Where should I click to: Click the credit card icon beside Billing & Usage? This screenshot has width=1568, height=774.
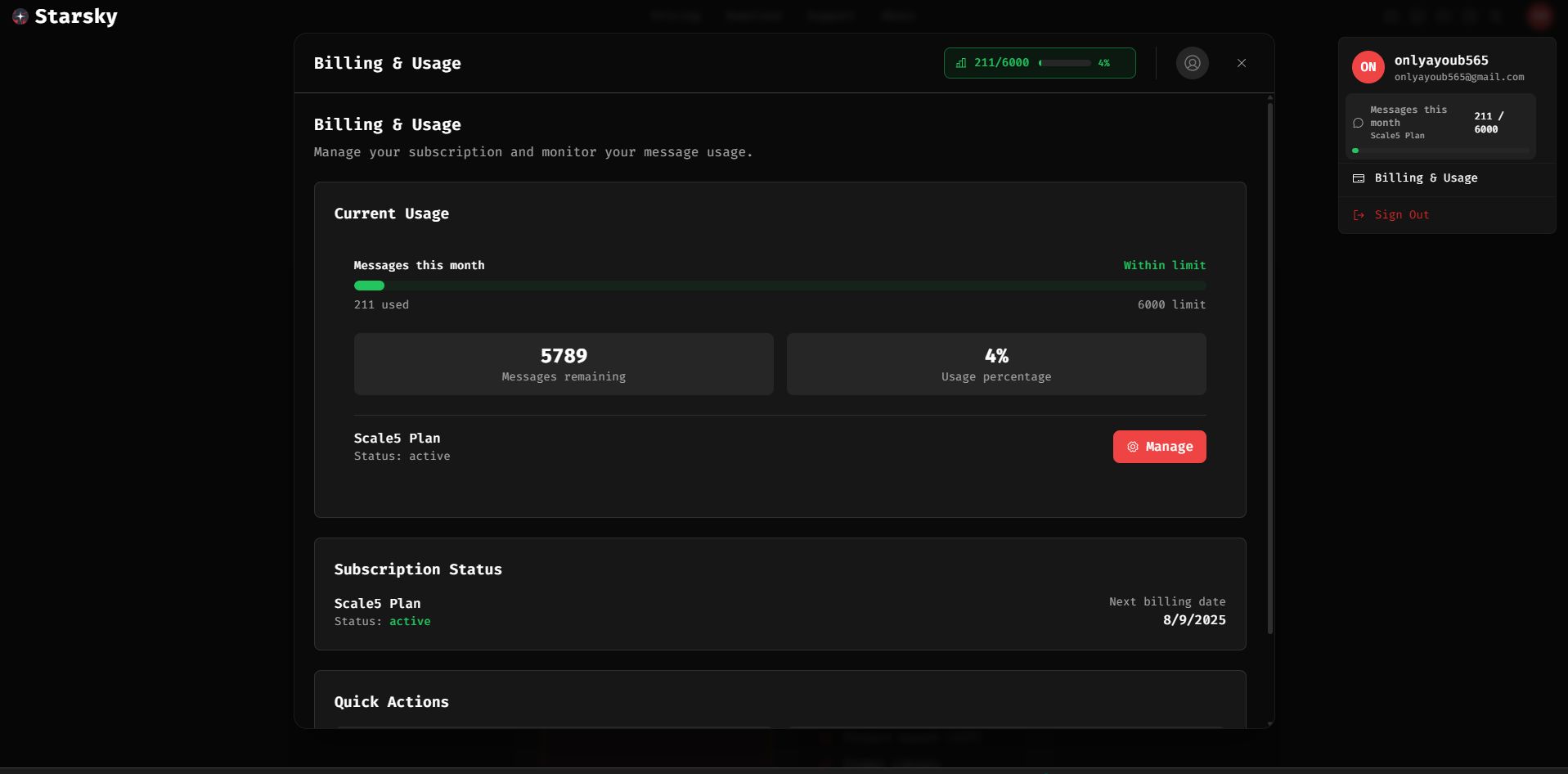pyautogui.click(x=1359, y=178)
